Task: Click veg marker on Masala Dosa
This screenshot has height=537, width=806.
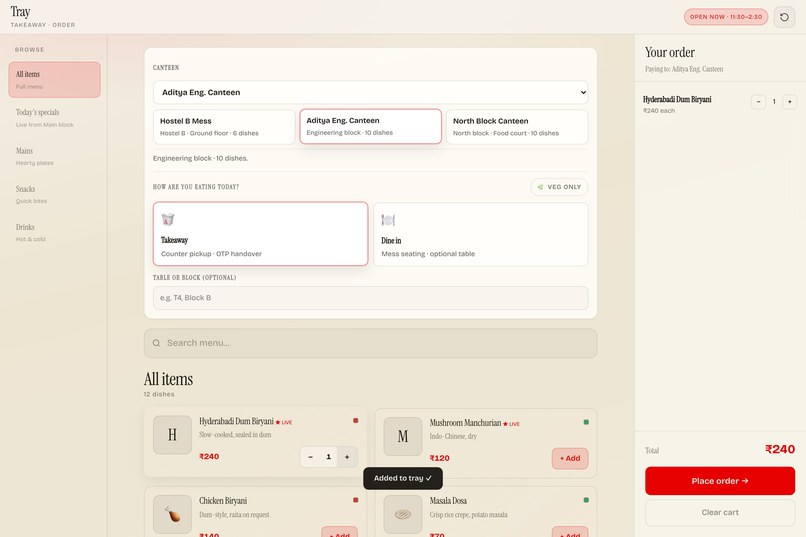Action: pyautogui.click(x=586, y=499)
